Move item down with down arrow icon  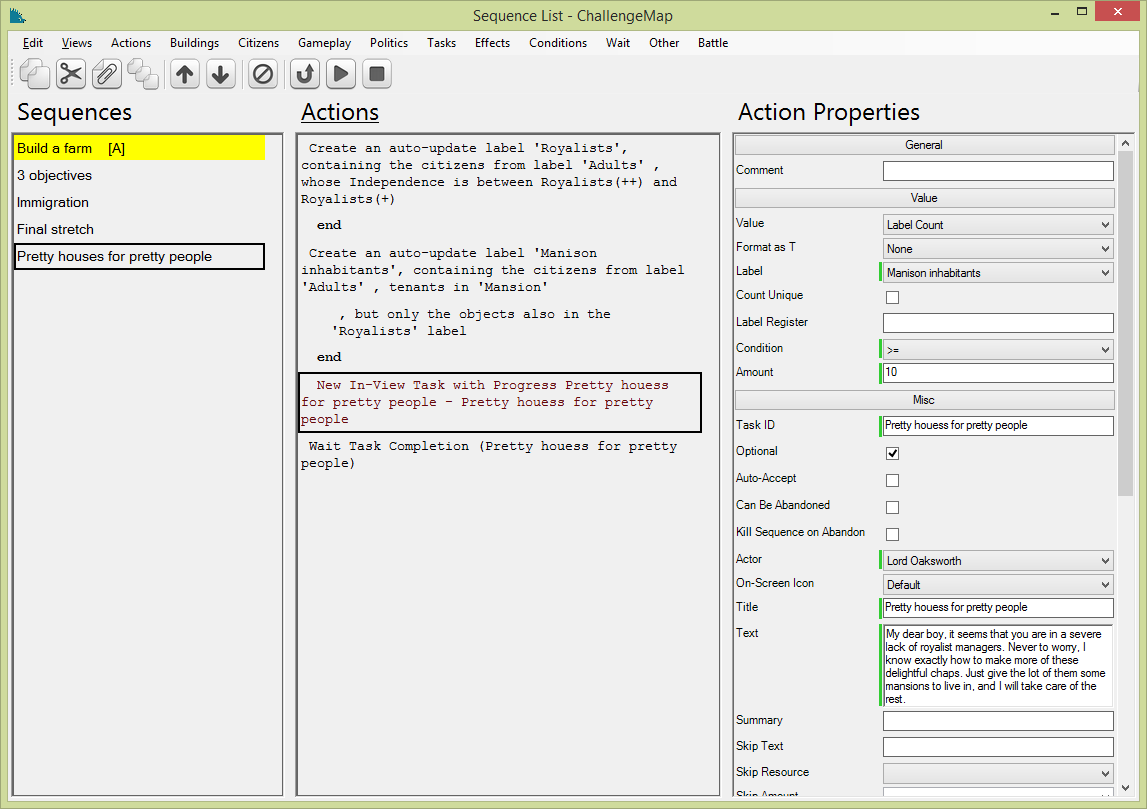pyautogui.click(x=221, y=74)
